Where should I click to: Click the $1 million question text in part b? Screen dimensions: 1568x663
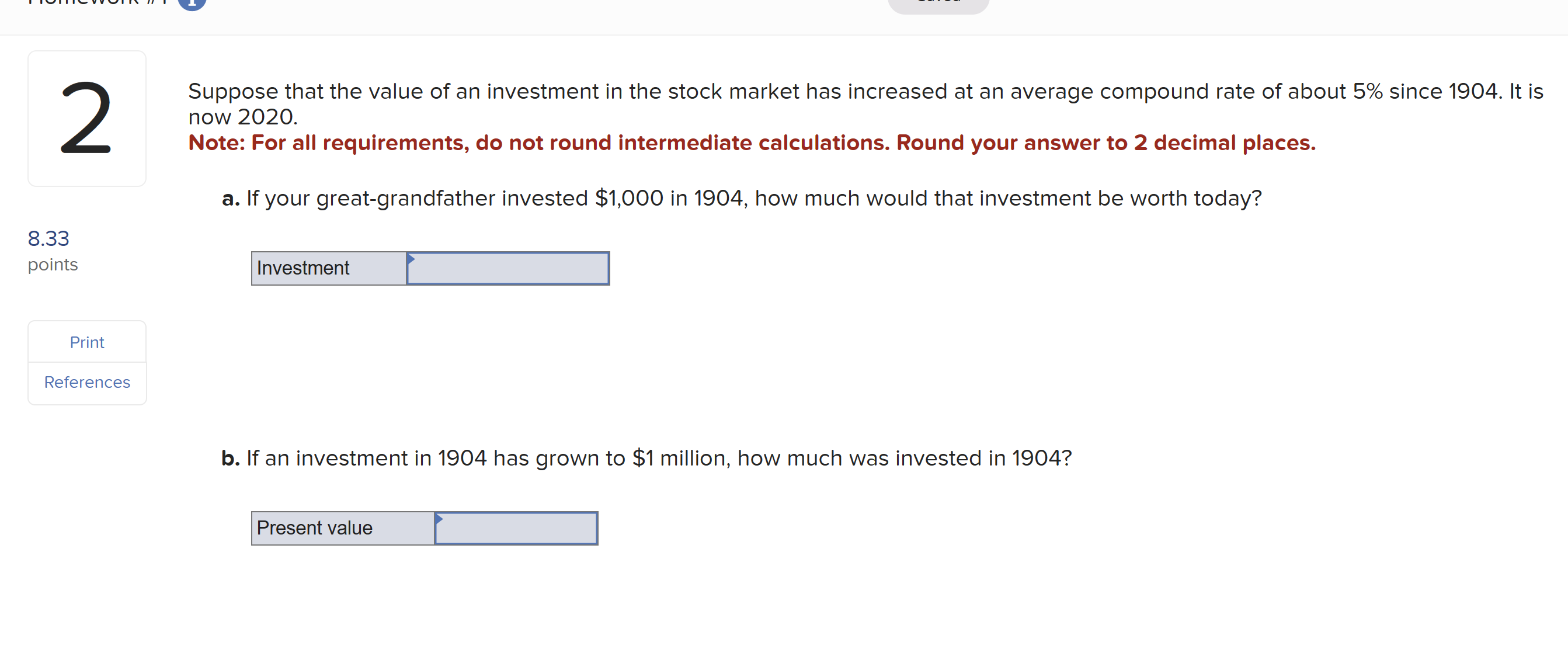658,458
